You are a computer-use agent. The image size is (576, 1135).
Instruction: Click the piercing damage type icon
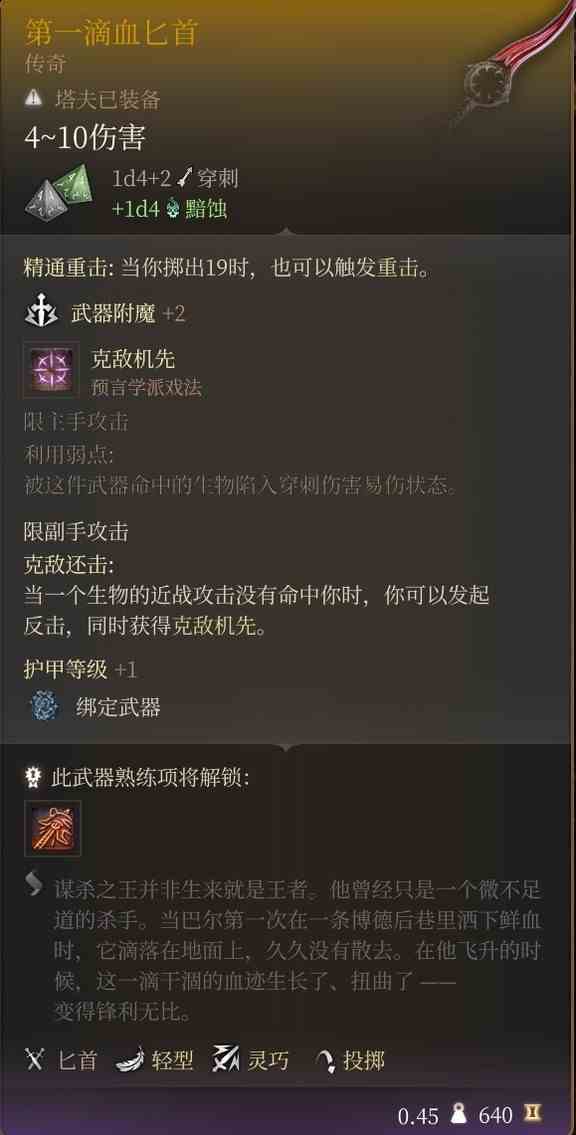185,177
